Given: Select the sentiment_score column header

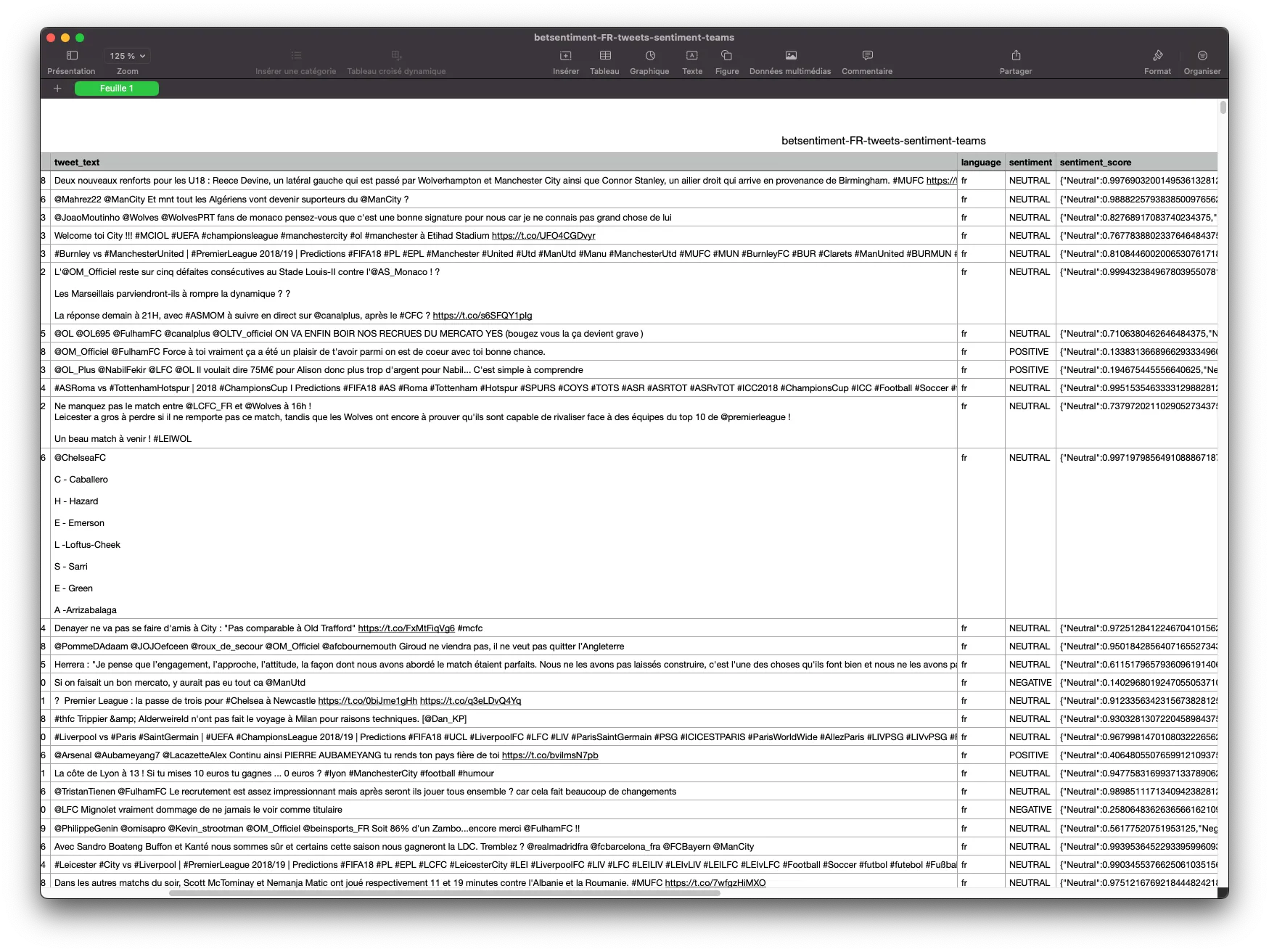Looking at the screenshot, I should 1095,163.
